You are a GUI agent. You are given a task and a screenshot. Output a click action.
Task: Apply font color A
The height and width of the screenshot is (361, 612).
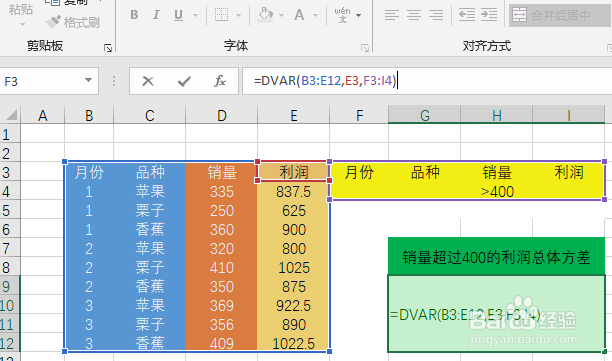point(299,15)
